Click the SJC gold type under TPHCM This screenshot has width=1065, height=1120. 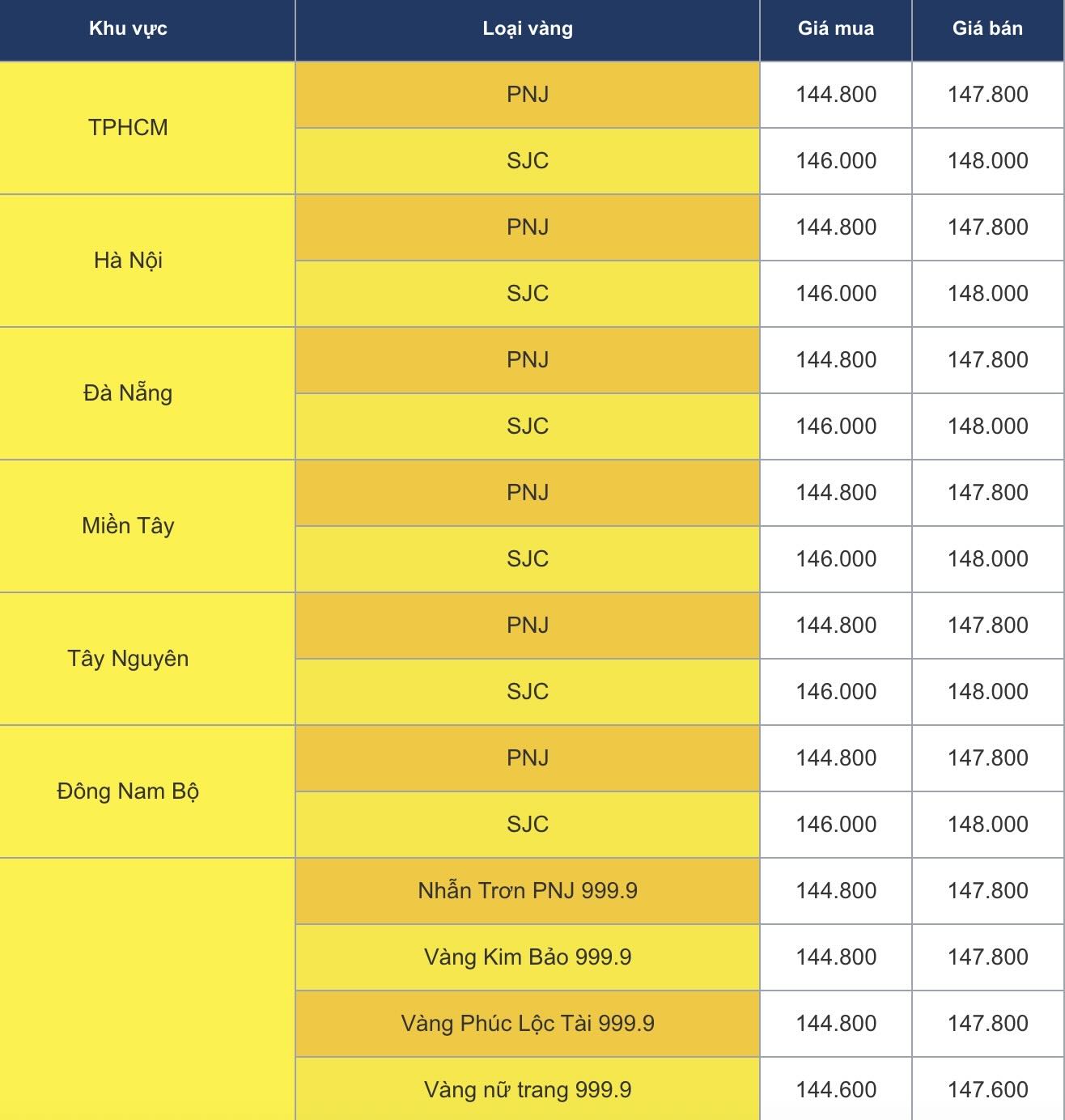[528, 160]
